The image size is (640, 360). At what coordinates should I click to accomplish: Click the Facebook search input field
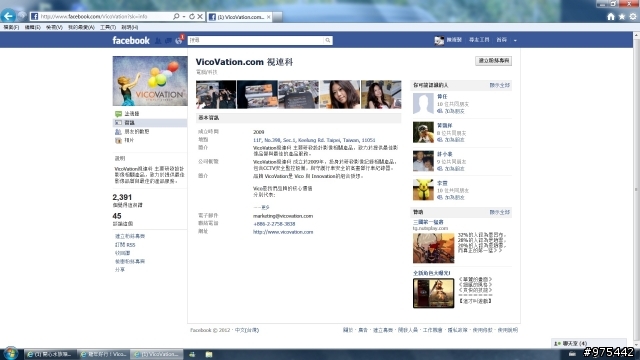tap(256, 40)
